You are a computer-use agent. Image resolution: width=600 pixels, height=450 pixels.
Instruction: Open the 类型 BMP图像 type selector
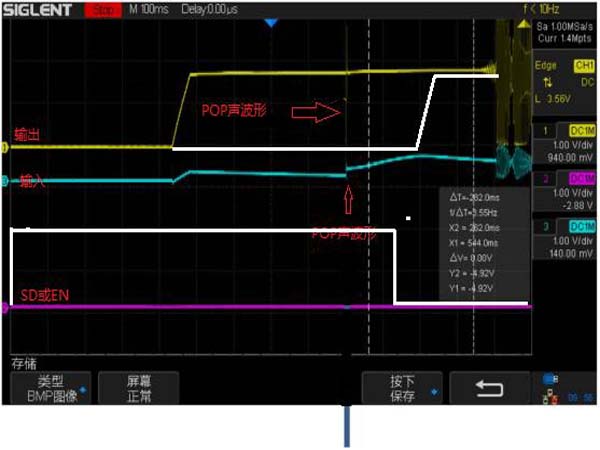[51, 388]
